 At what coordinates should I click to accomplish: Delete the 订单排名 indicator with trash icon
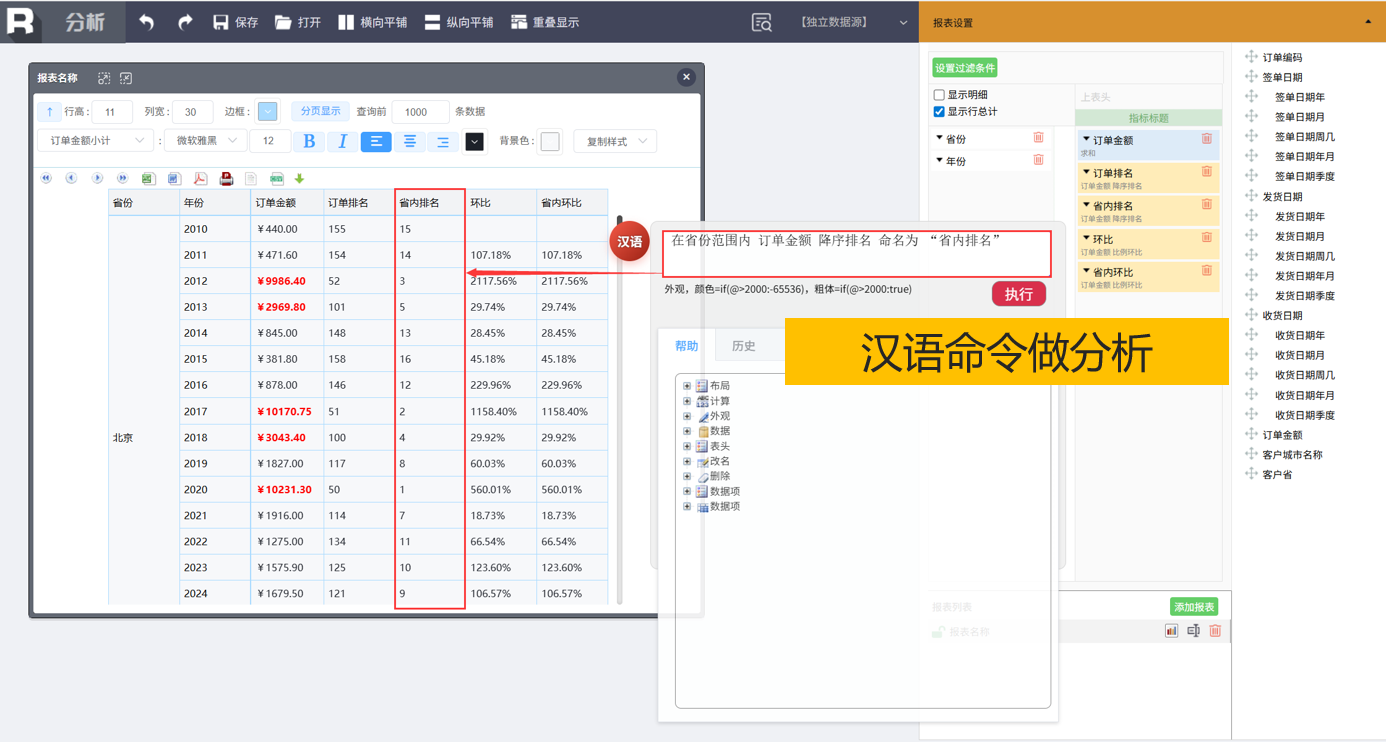[x=1206, y=172]
